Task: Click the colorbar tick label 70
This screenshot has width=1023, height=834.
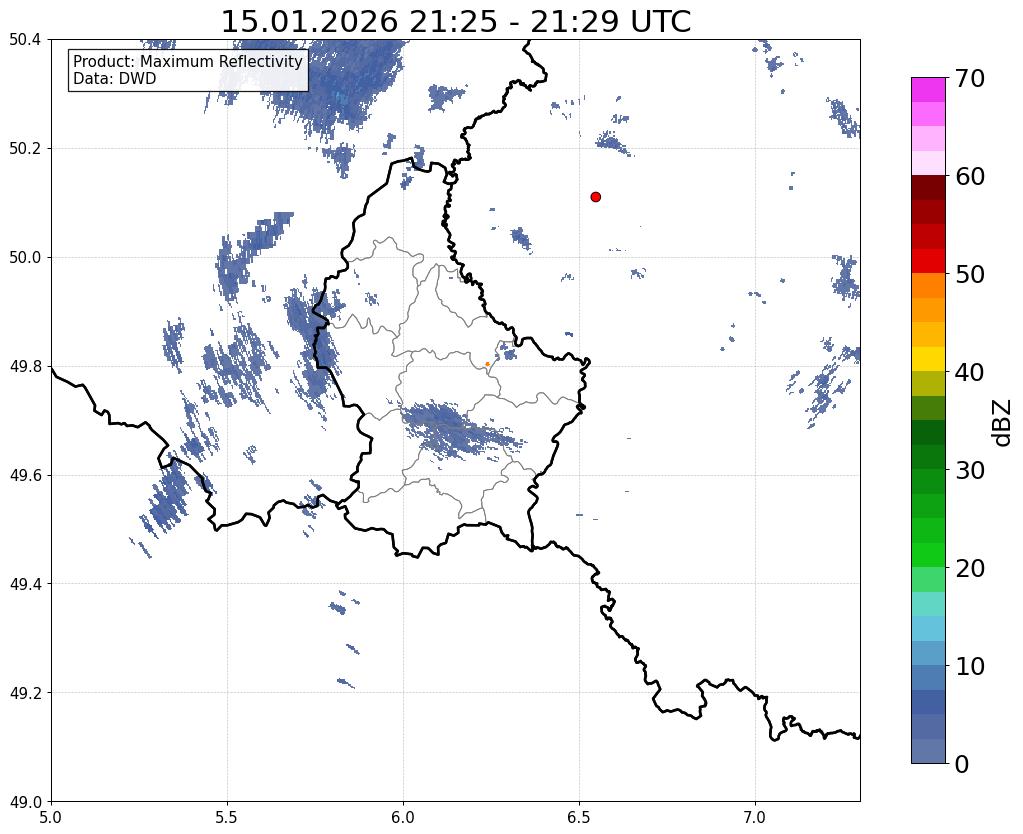Action: pos(970,78)
